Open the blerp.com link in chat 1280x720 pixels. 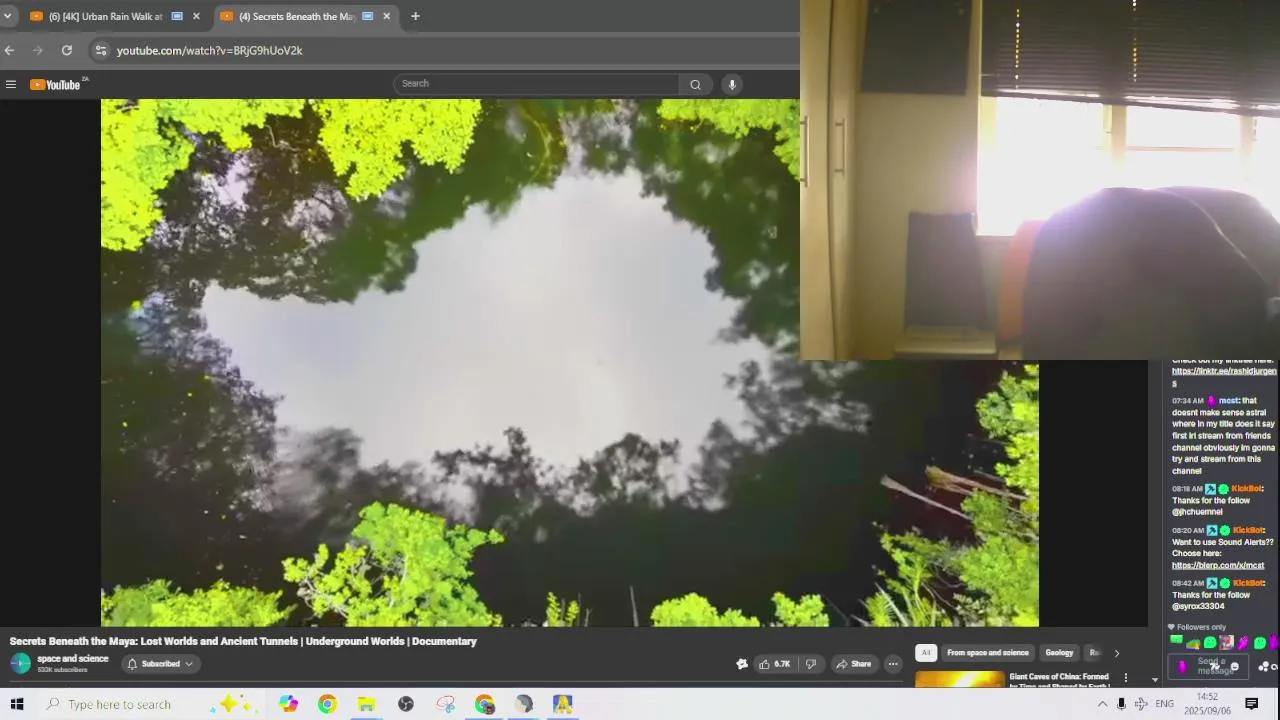point(1218,565)
